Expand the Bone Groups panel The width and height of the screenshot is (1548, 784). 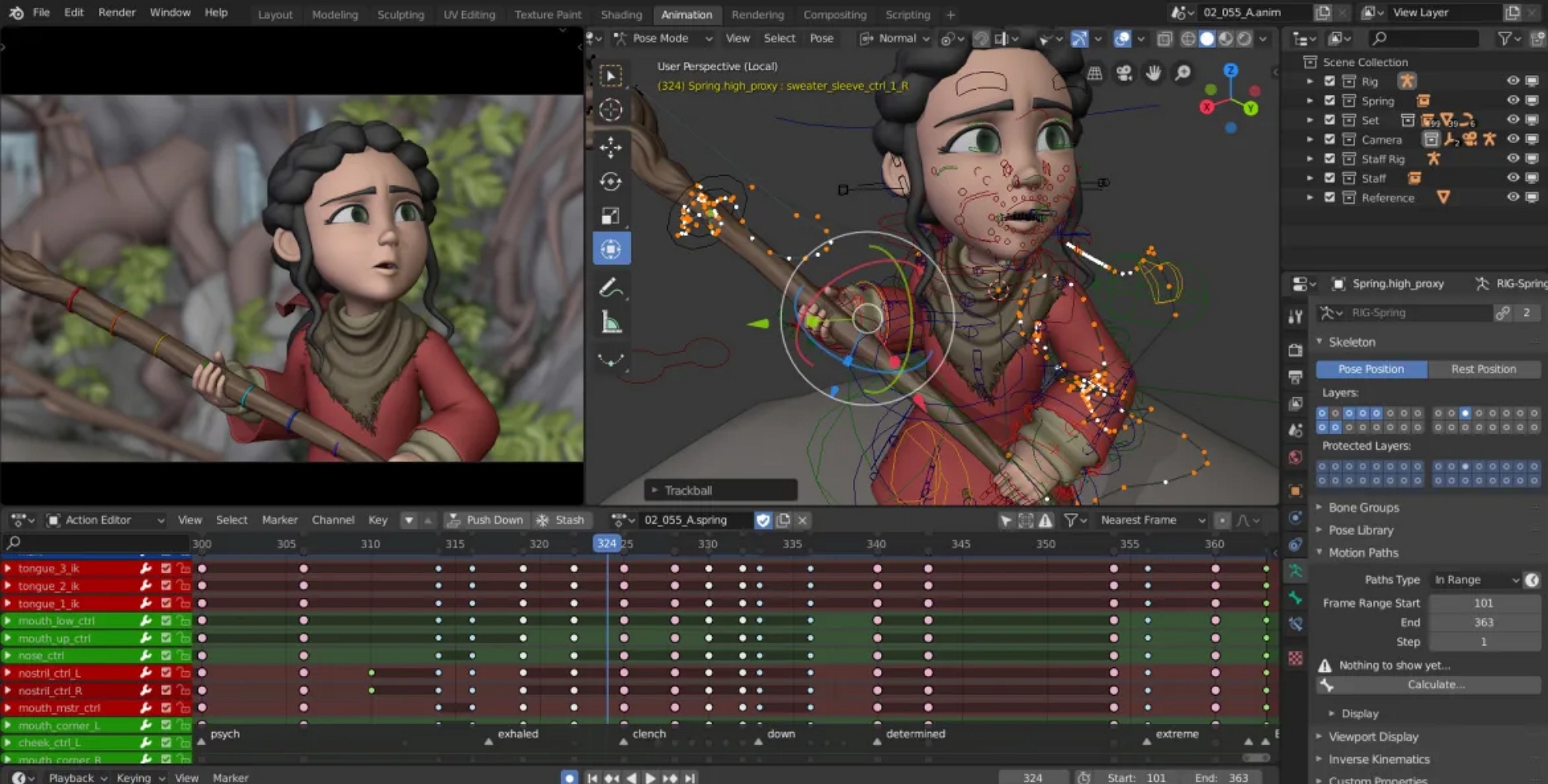tap(1363, 508)
